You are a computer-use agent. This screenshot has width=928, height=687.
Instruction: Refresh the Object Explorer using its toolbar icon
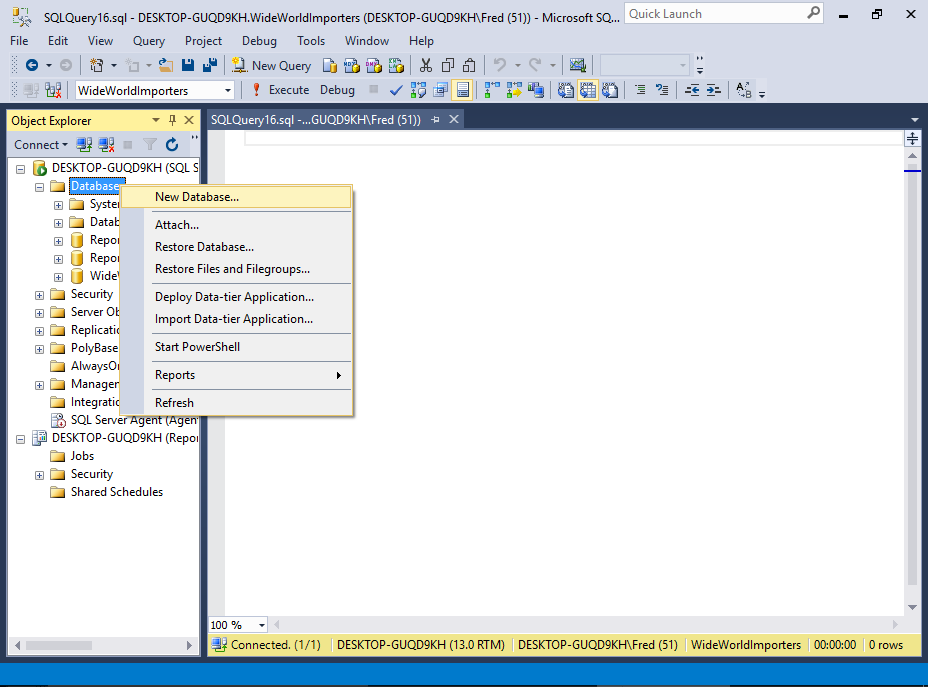coord(172,144)
